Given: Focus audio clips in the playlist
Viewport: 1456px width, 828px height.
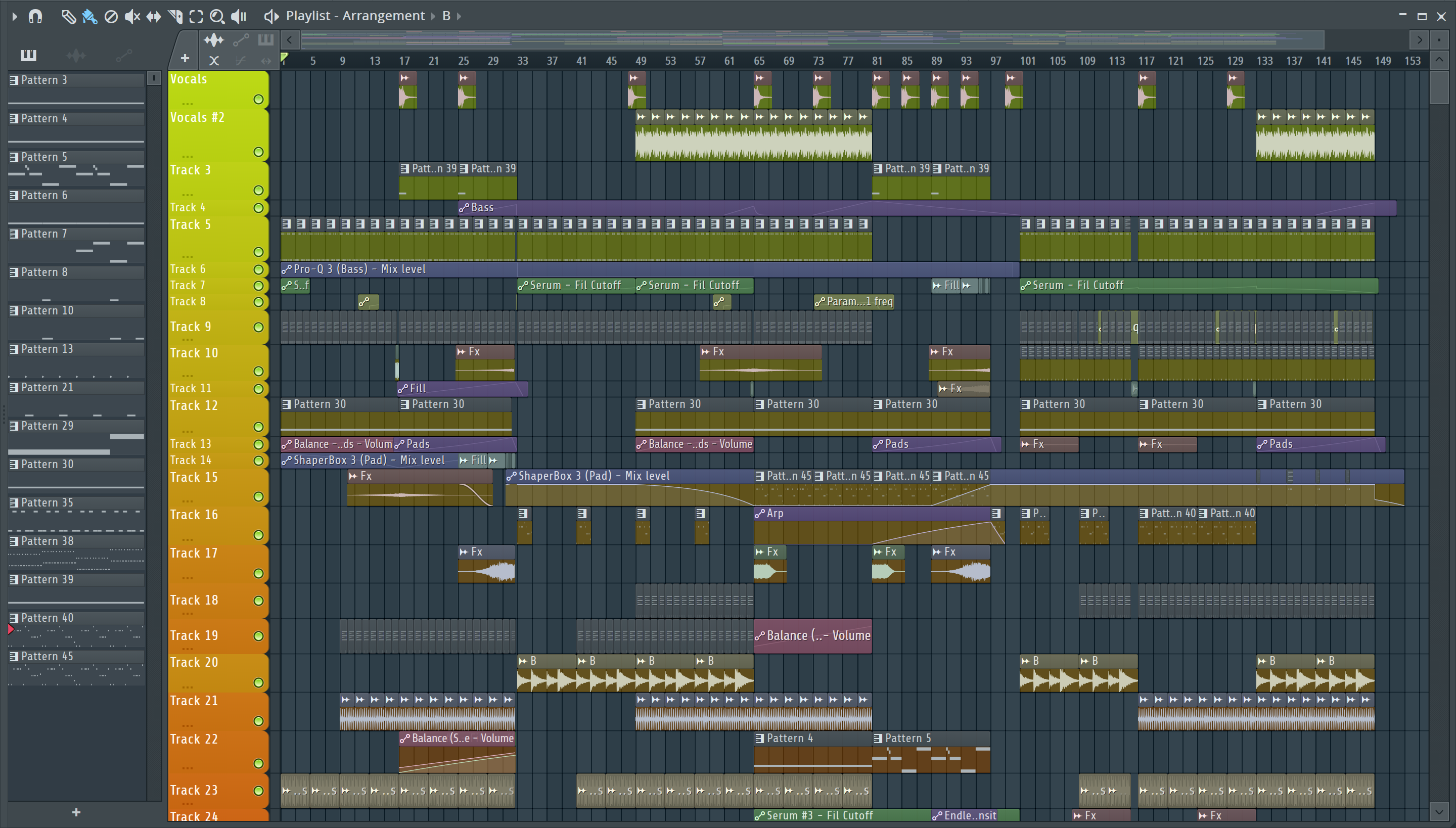Looking at the screenshot, I should (214, 40).
